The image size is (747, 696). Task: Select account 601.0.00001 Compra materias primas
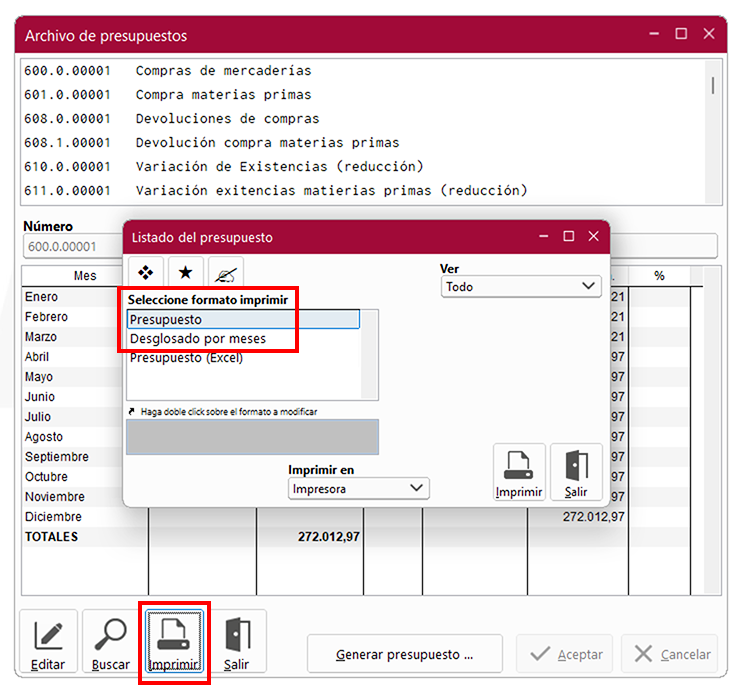tap(223, 95)
